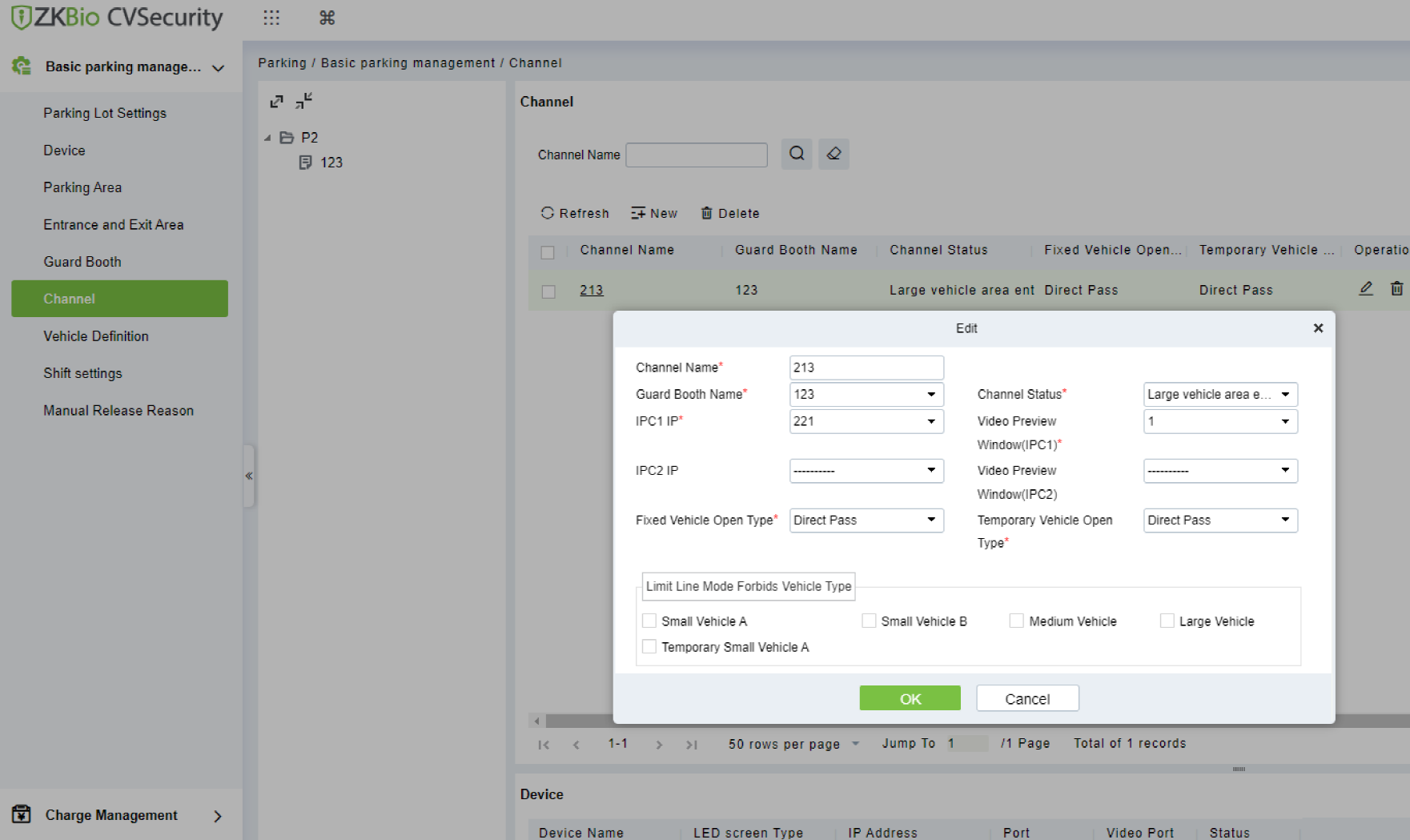This screenshot has width=1410, height=840.
Task: Expand the Fixed Vehicle Open Type dropdown
Action: pyautogui.click(x=866, y=520)
